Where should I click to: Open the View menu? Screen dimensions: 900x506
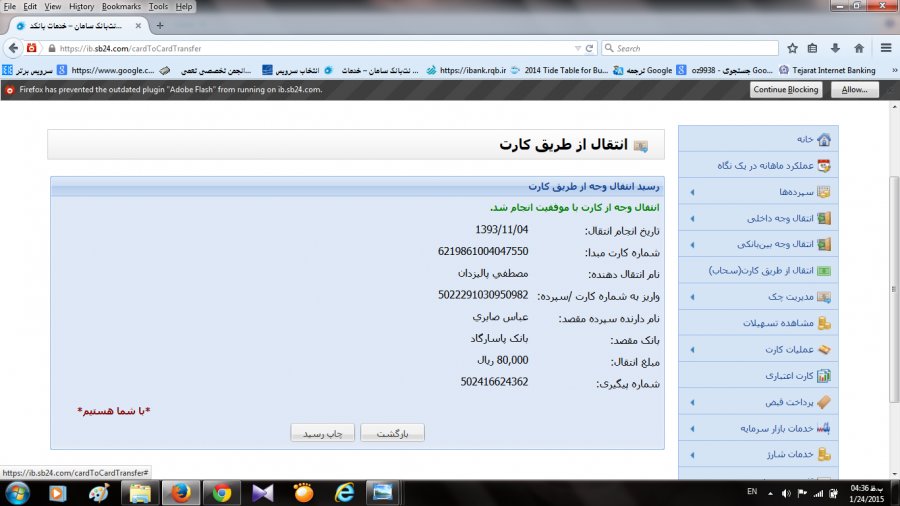[52, 6]
